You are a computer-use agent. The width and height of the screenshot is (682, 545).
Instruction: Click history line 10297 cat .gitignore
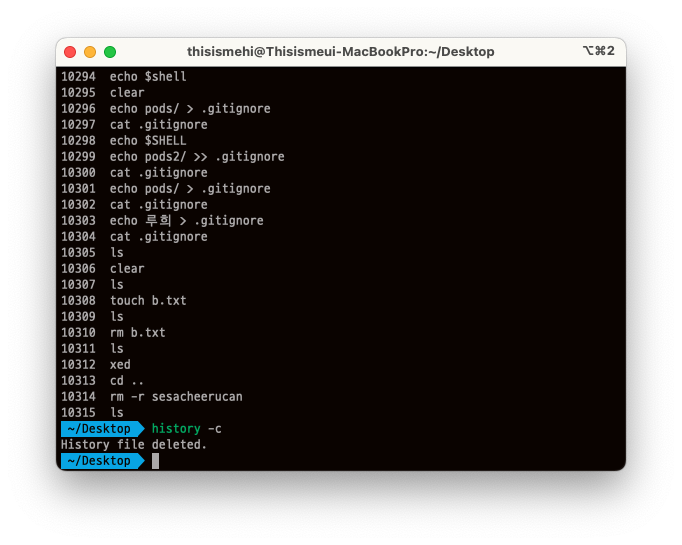coord(134,125)
